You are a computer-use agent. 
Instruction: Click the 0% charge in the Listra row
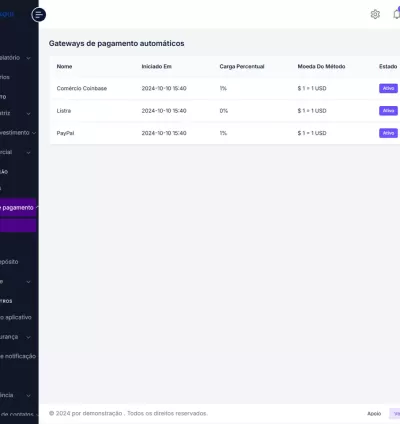[x=224, y=111]
